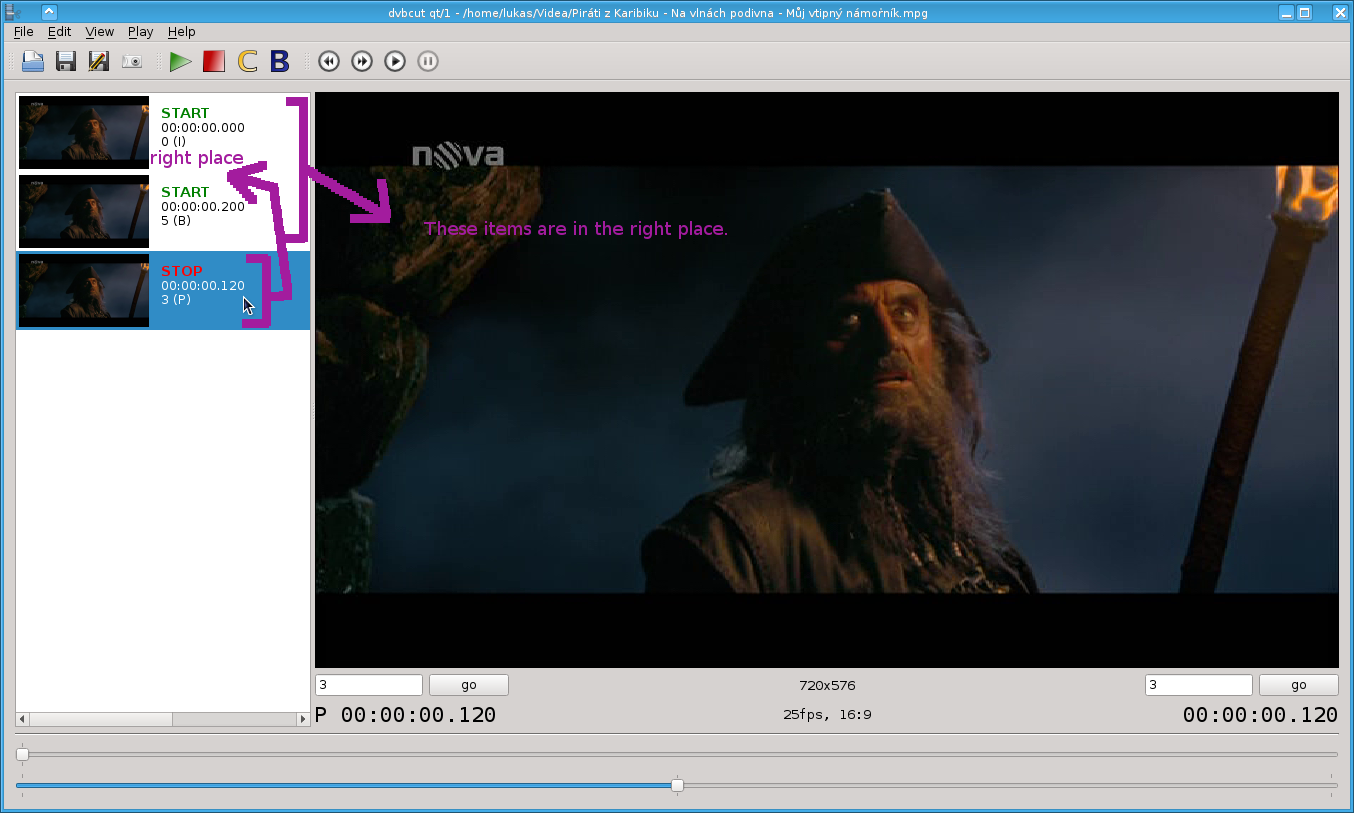Open the Edit menu
Image resolution: width=1354 pixels, height=813 pixels.
(59, 32)
